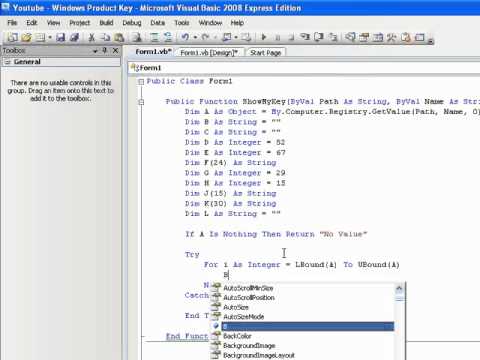Open the Properties Window toolbar icon
Image resolution: width=480 pixels, height=360 pixels.
pyautogui.click(x=364, y=37)
